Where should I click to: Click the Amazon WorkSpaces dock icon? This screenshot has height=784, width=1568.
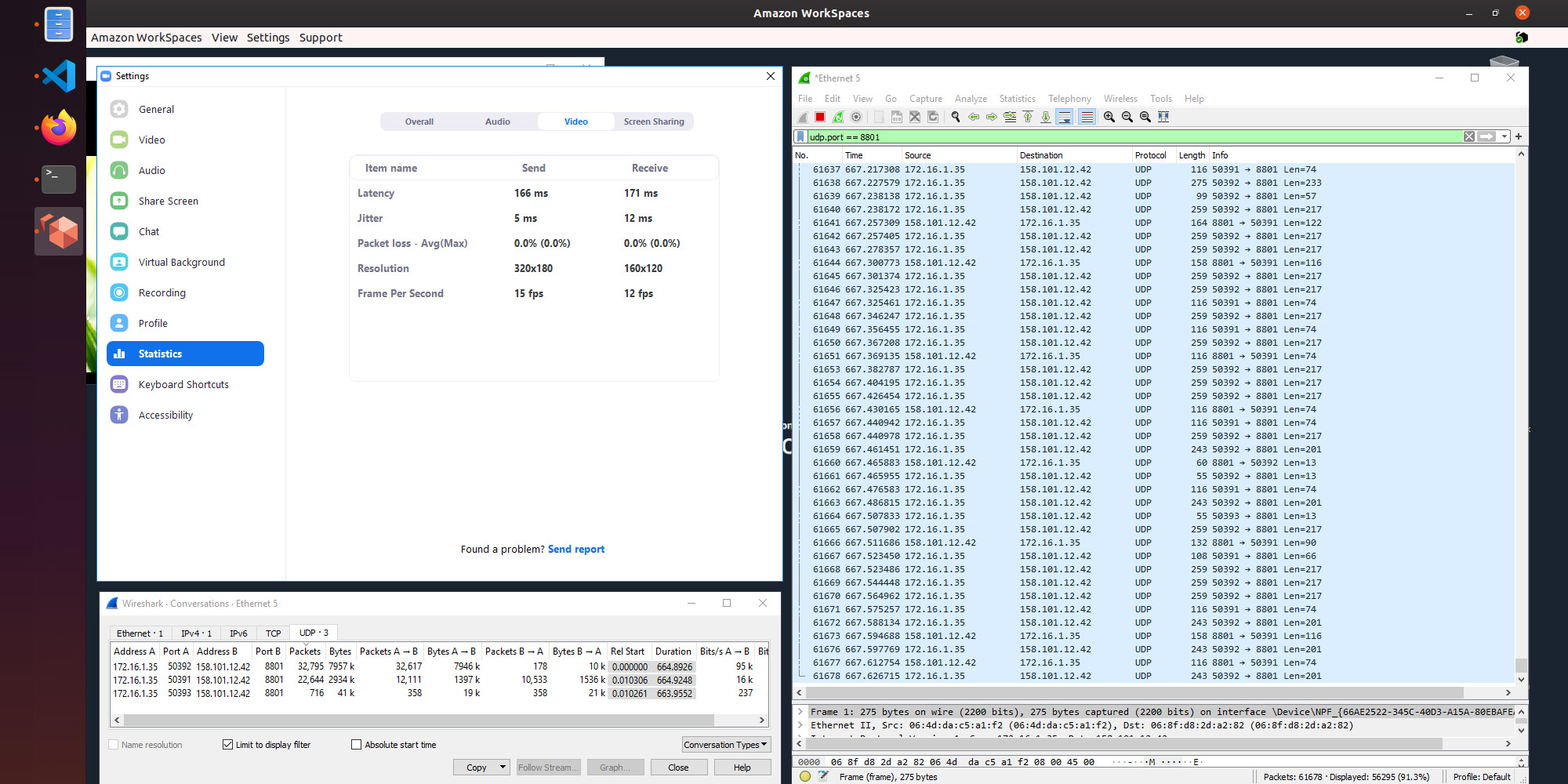click(59, 231)
